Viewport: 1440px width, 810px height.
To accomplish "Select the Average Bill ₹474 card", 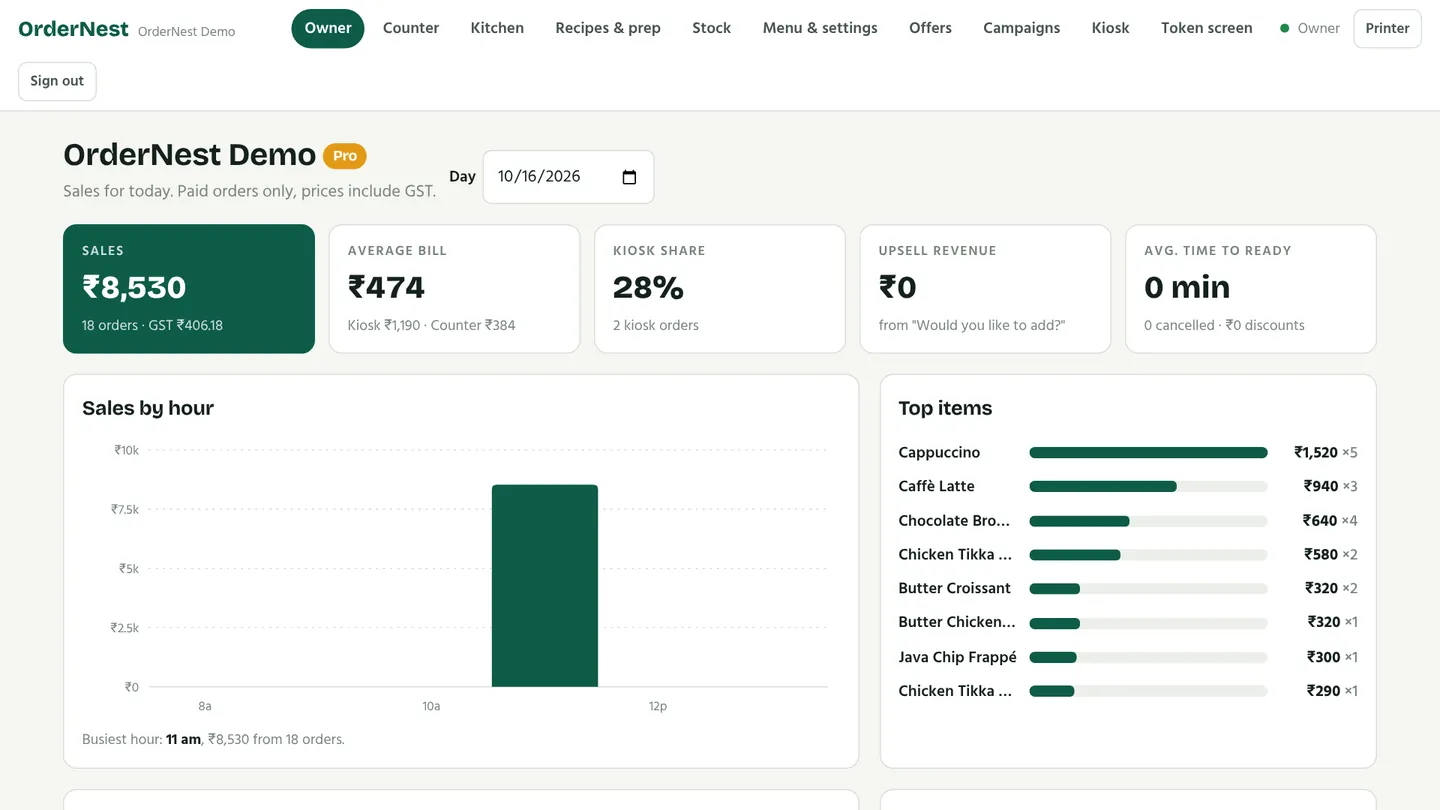I will [x=454, y=289].
